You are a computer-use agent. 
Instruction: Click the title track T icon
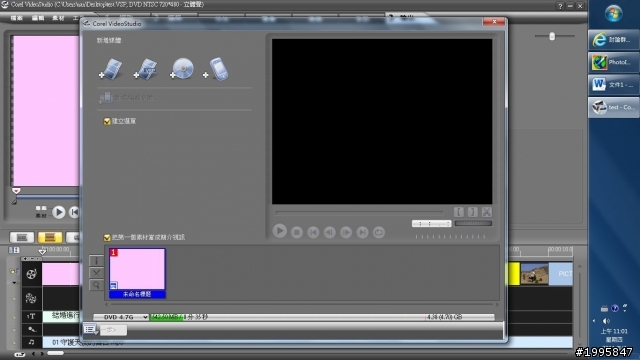tap(31, 316)
